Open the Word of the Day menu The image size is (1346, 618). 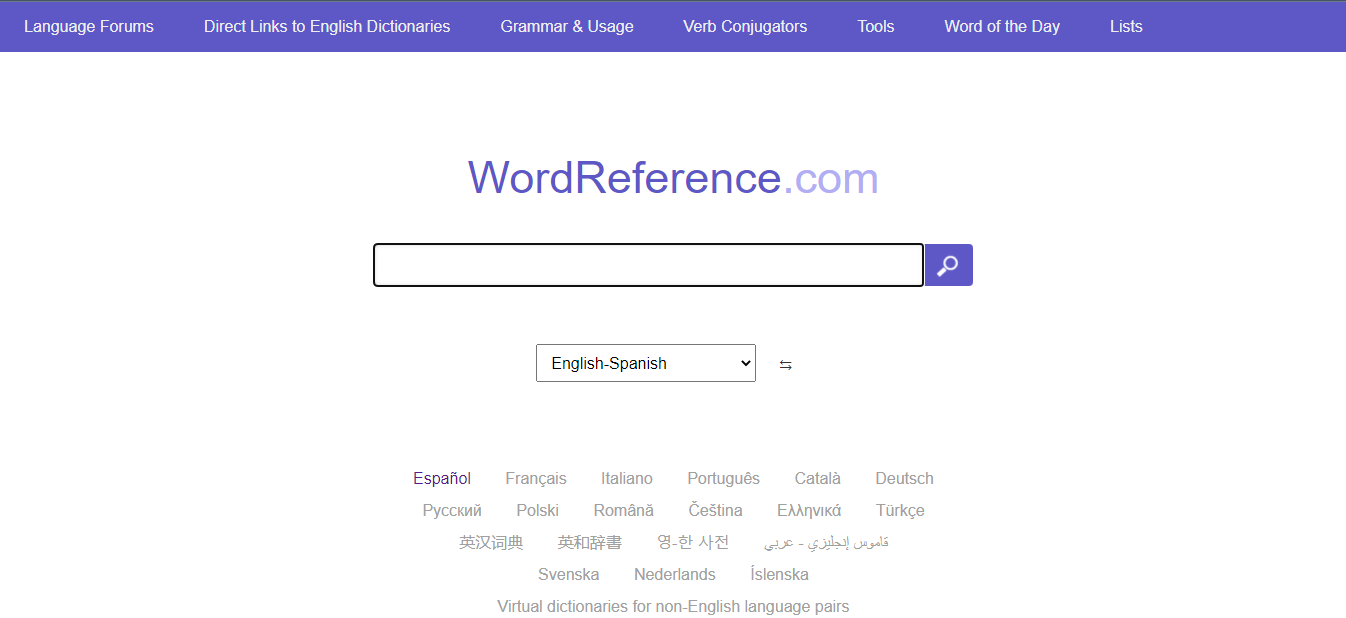click(x=1002, y=26)
